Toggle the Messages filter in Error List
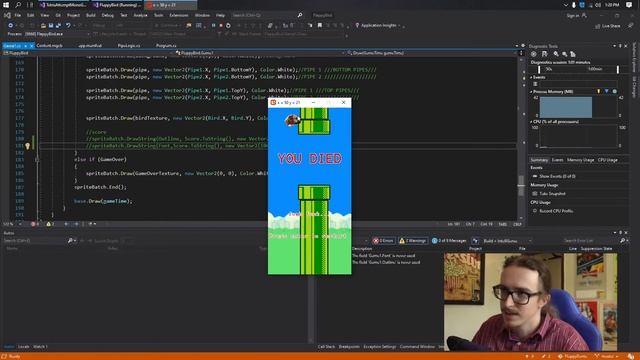Image resolution: width=640 pixels, height=360 pixels. point(449,241)
